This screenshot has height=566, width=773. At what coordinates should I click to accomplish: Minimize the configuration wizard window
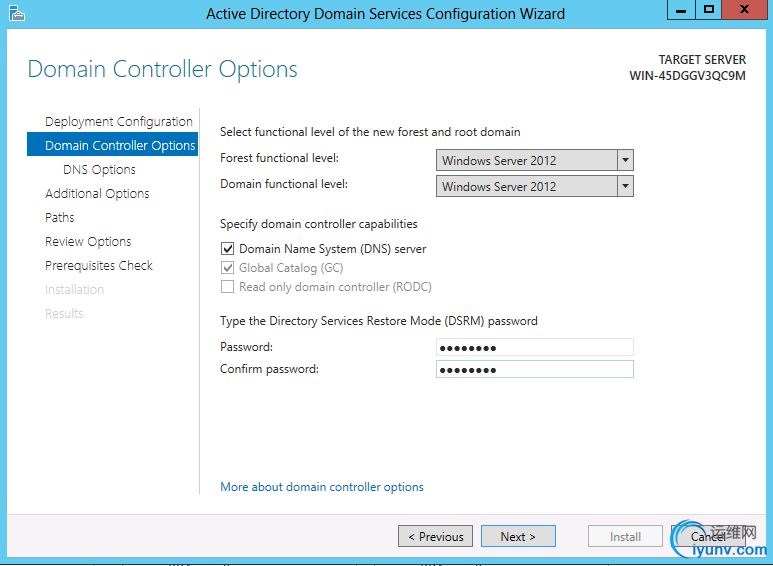680,10
